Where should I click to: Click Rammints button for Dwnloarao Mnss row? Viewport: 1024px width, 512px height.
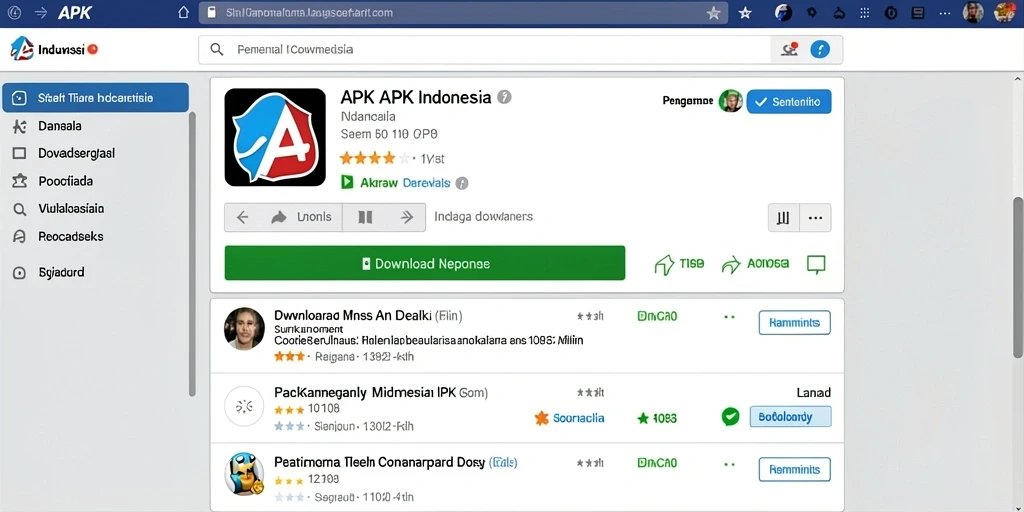point(794,323)
